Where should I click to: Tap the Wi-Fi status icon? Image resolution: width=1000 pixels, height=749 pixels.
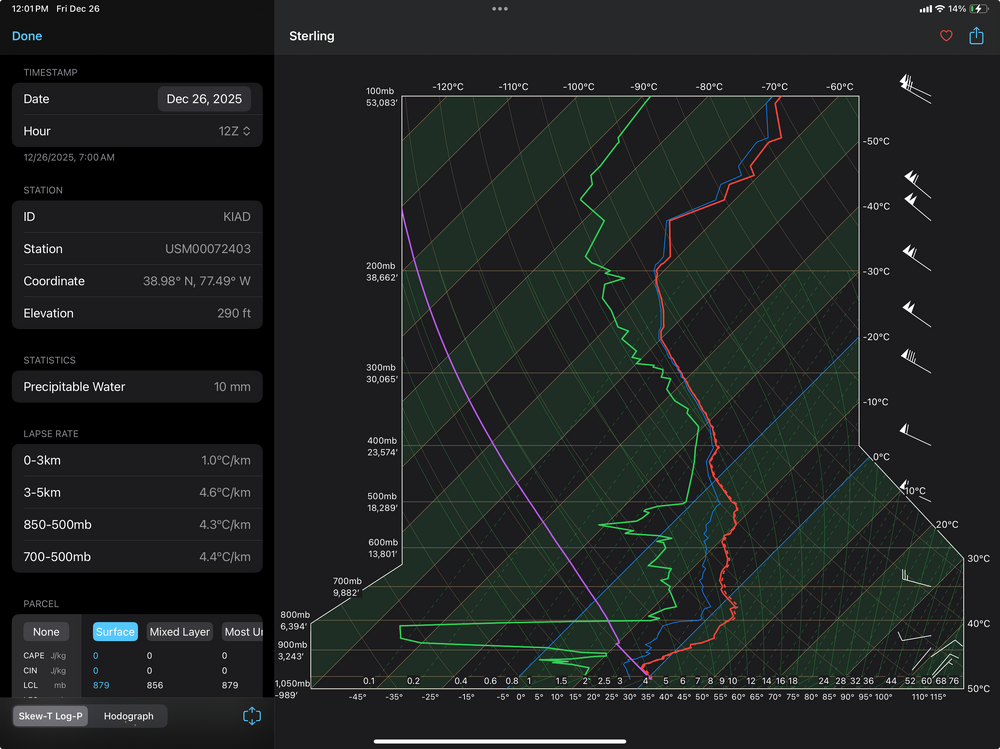tap(940, 9)
